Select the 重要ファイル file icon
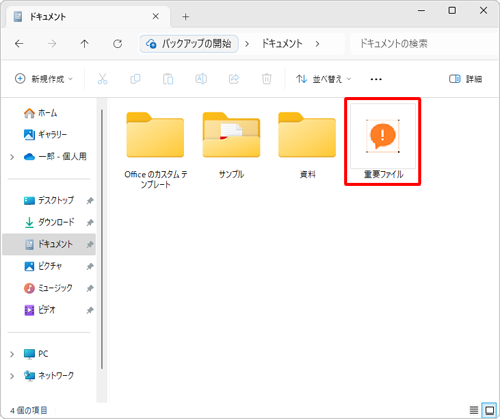This screenshot has height=419, width=500. coord(383,142)
